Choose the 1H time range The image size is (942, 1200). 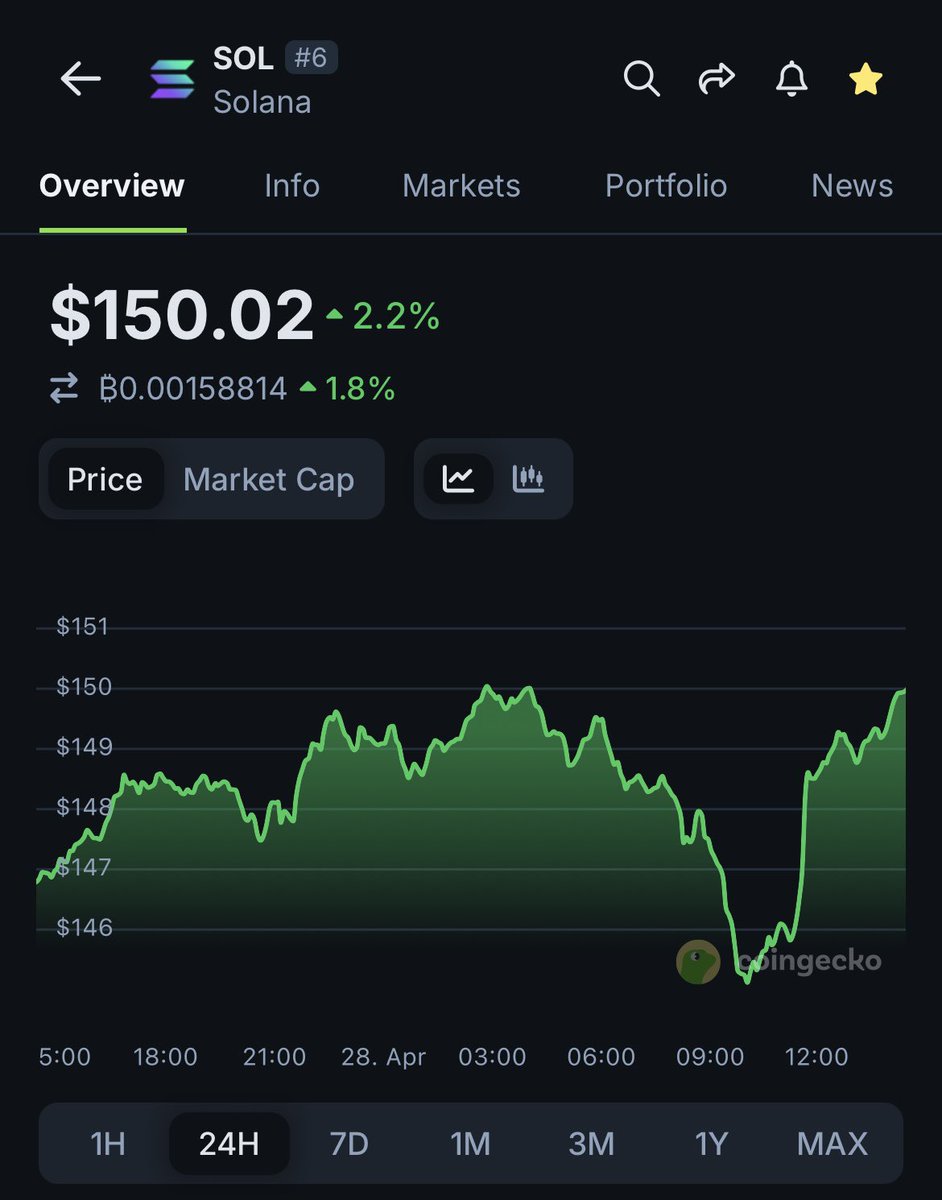(108, 1144)
